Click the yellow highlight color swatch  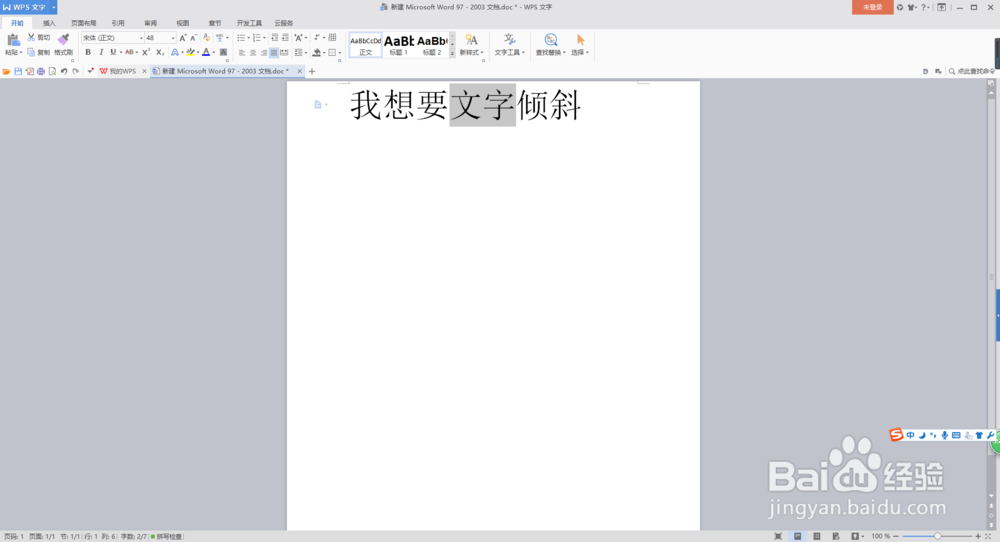pos(190,52)
